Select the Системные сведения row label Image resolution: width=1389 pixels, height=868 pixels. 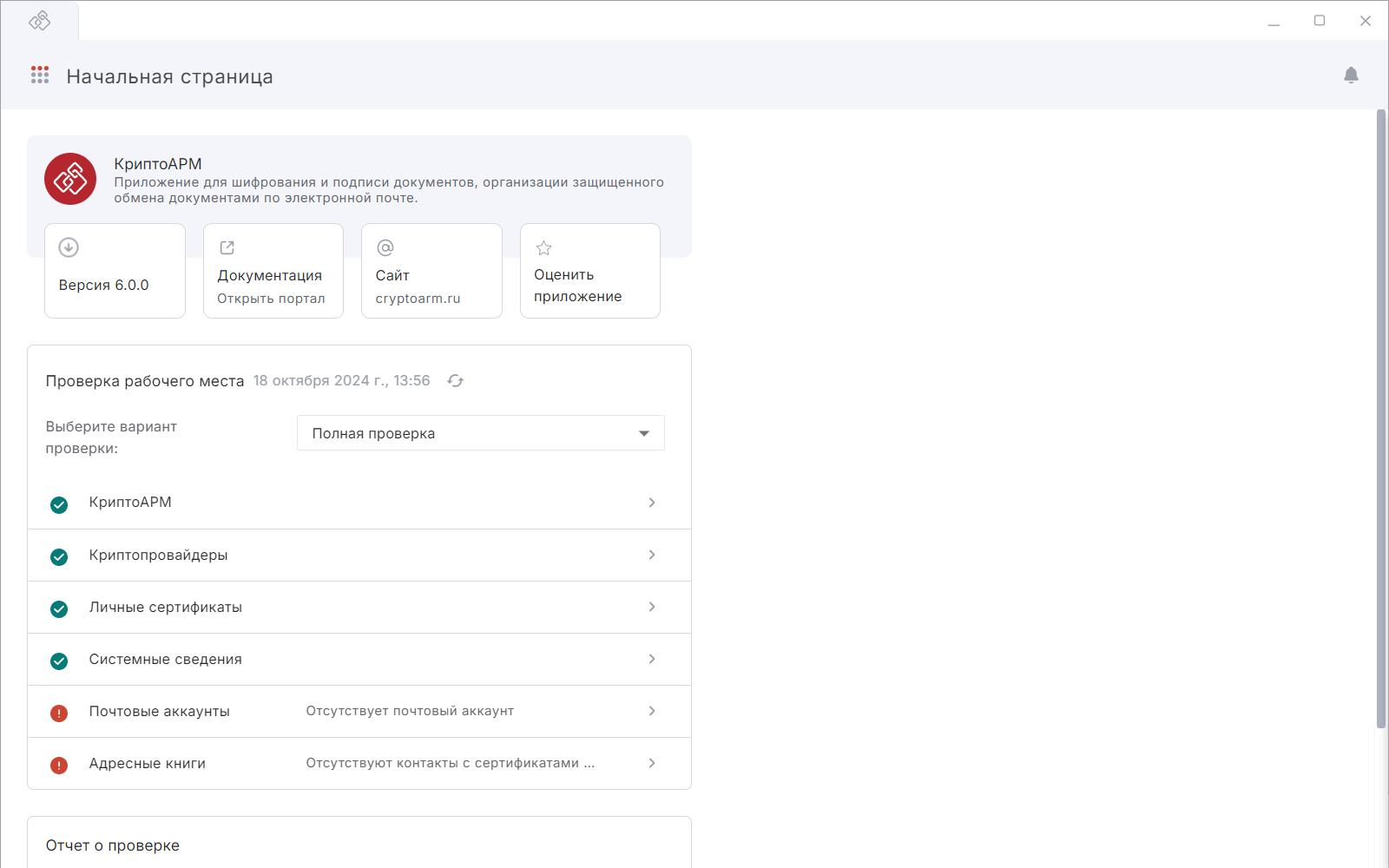coord(165,659)
